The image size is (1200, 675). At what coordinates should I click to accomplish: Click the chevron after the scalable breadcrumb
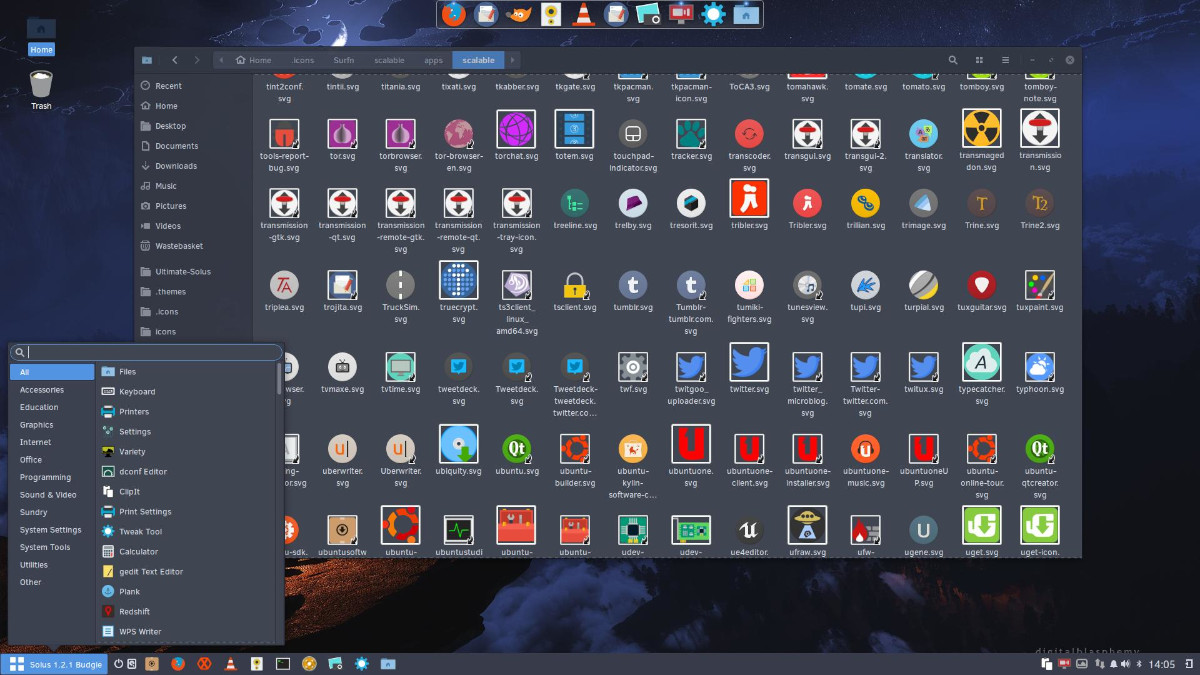[512, 60]
